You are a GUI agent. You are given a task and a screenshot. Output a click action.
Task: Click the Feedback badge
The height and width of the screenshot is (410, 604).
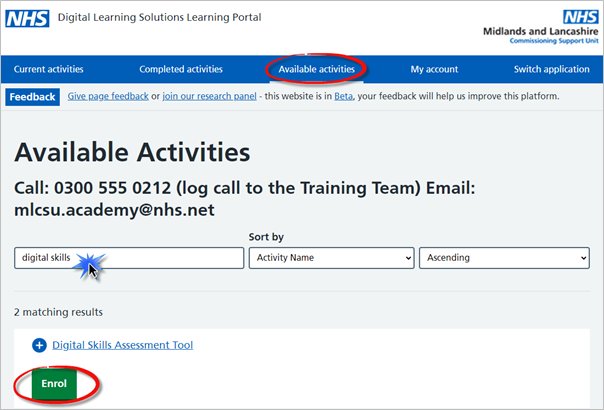(x=32, y=97)
